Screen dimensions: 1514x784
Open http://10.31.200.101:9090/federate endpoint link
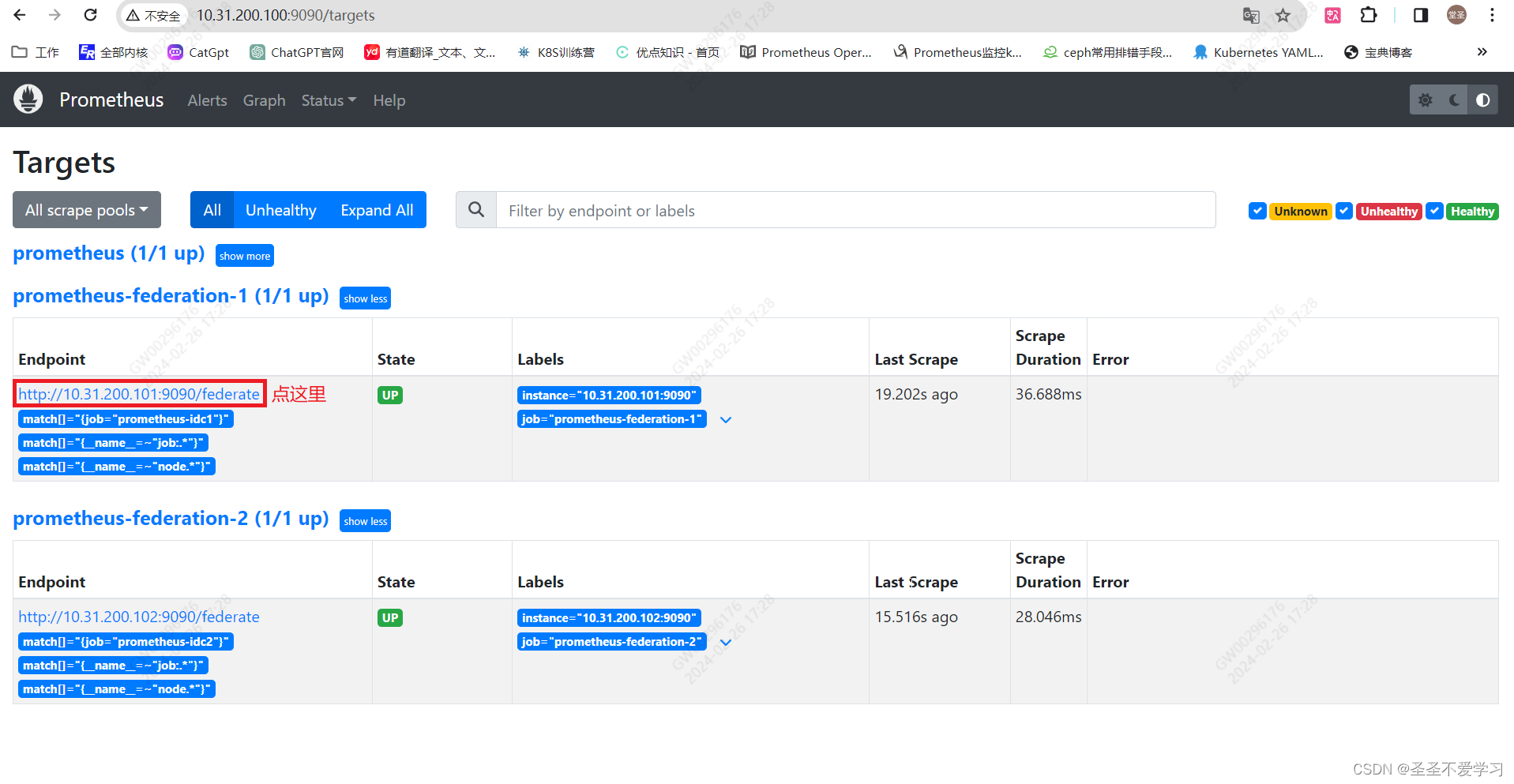(x=139, y=394)
